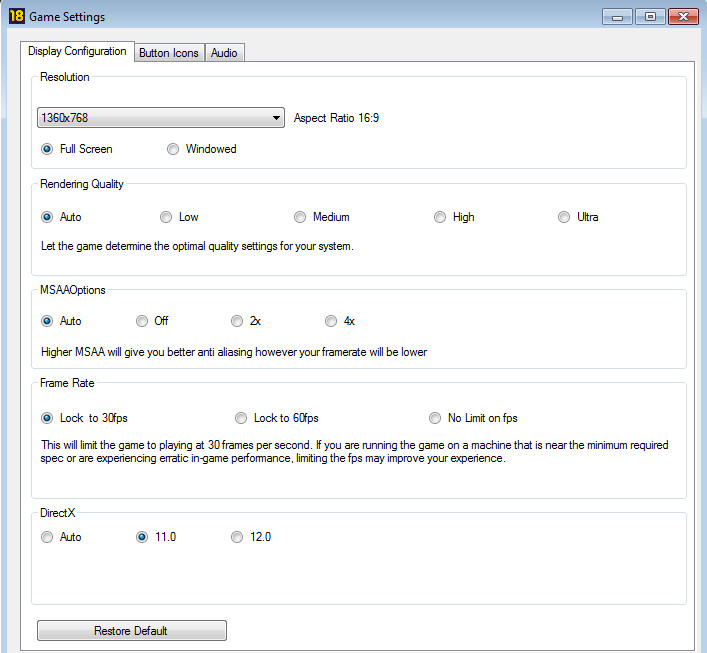Screen dimensions: 707x653
Task: Close the Game Settings window
Action: (x=683, y=17)
